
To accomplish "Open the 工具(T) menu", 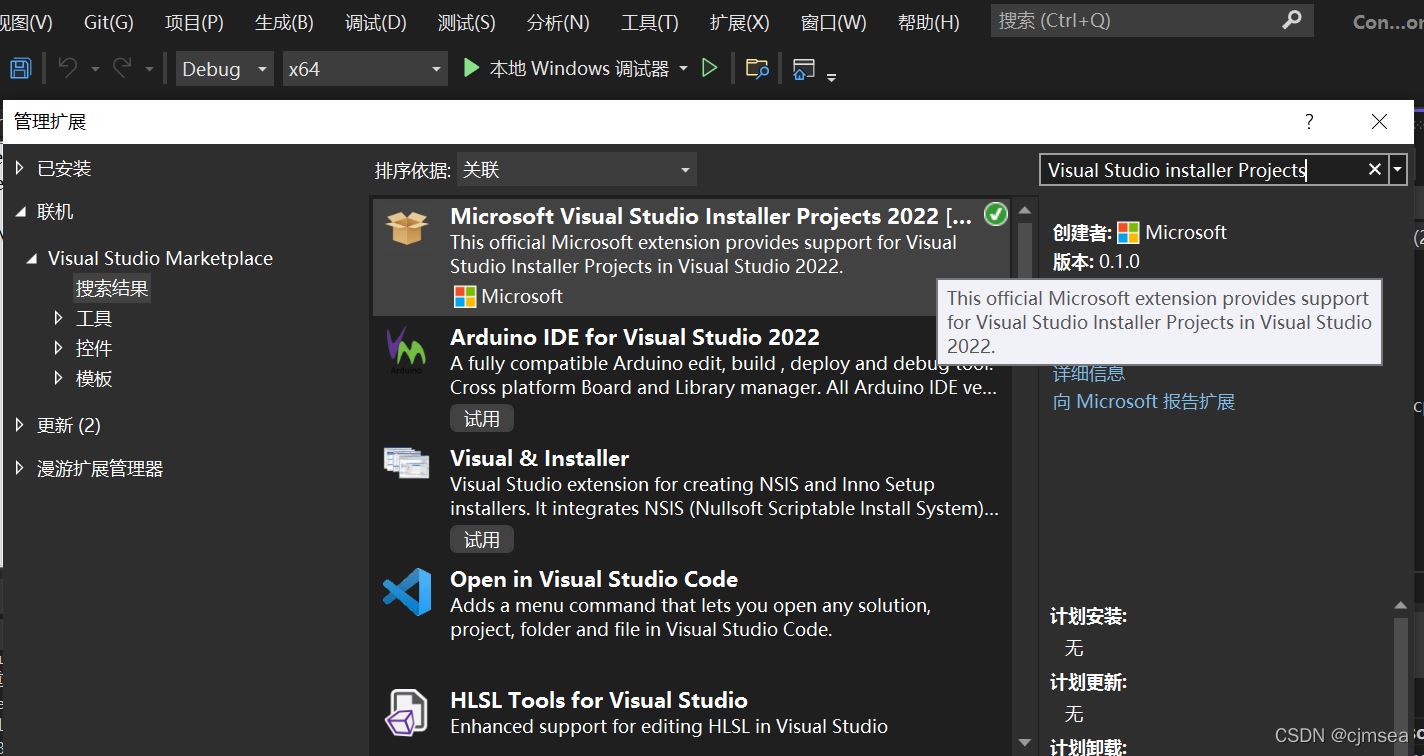I will 650,22.
